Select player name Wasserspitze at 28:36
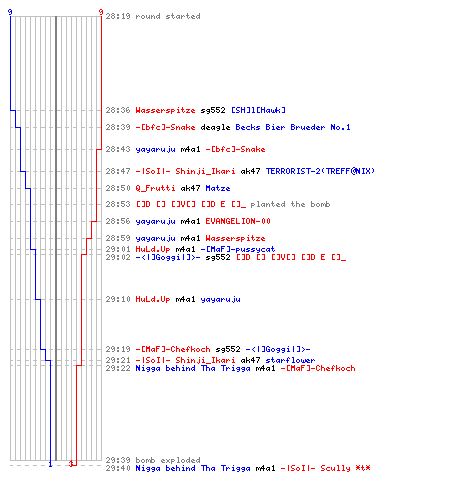This screenshot has width=450, height=500. pos(165,110)
